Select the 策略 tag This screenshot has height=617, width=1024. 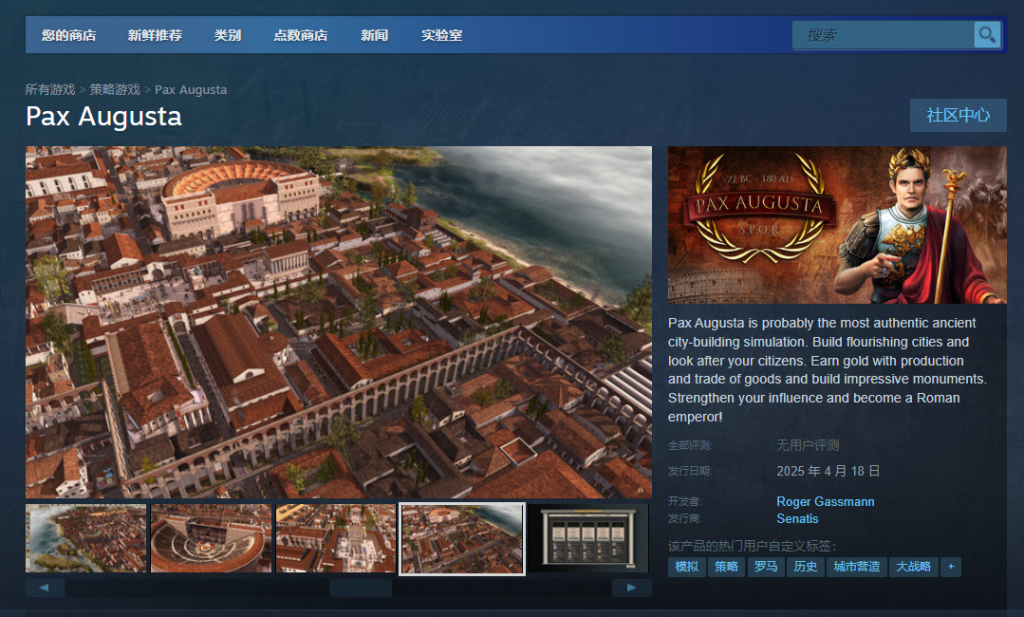click(726, 567)
